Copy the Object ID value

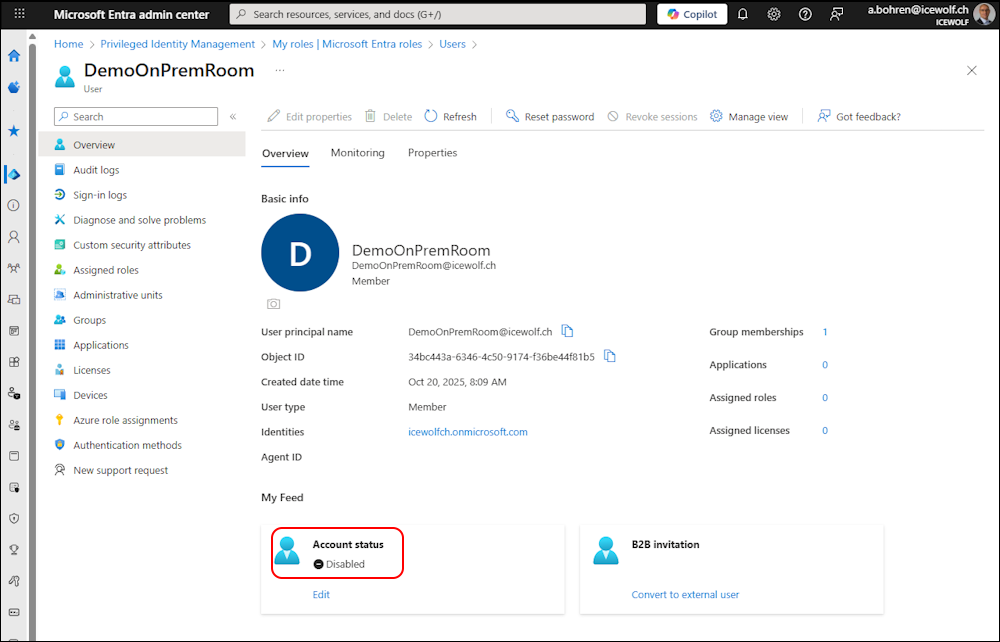point(610,357)
